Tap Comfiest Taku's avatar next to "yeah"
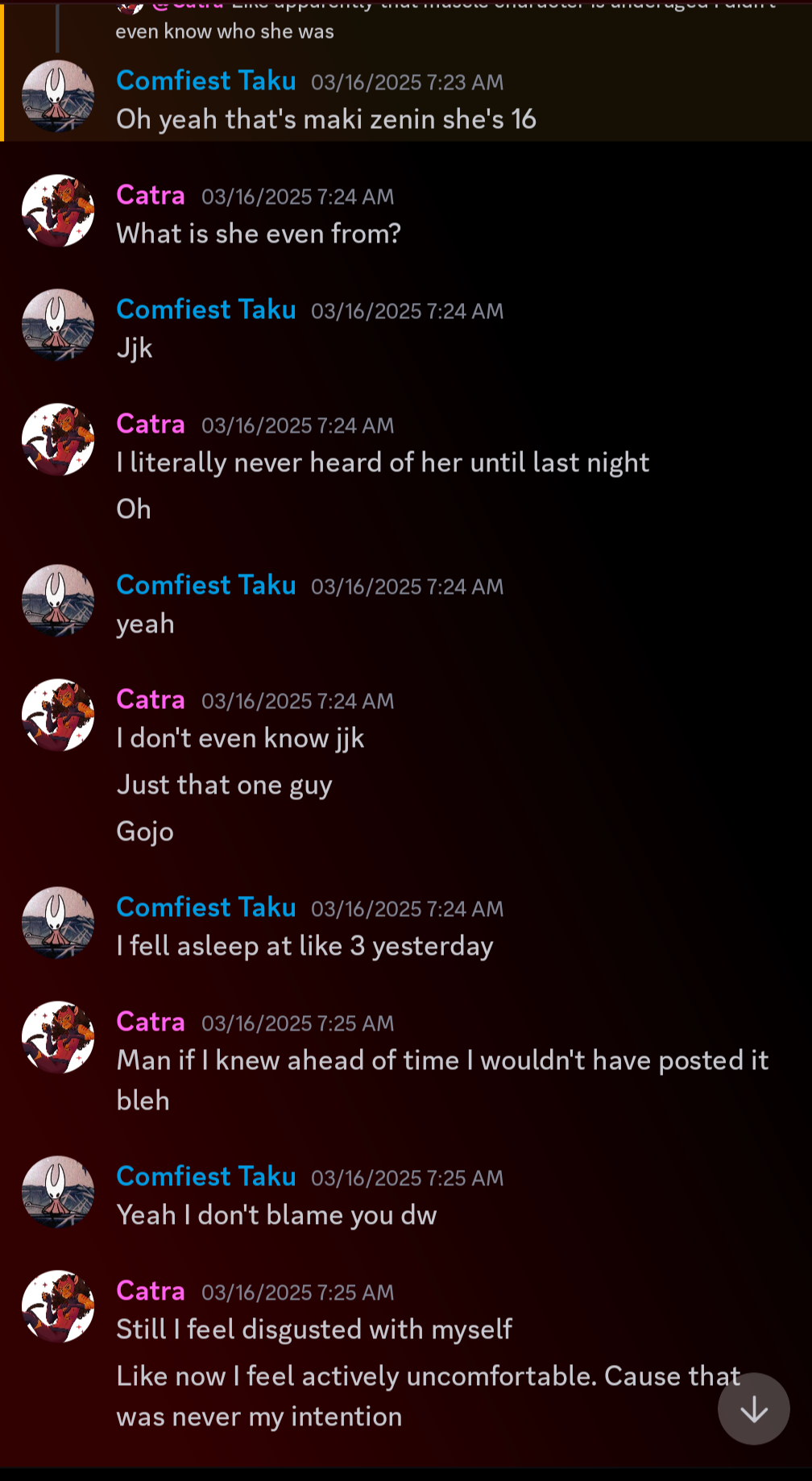812x1481 pixels. click(58, 600)
